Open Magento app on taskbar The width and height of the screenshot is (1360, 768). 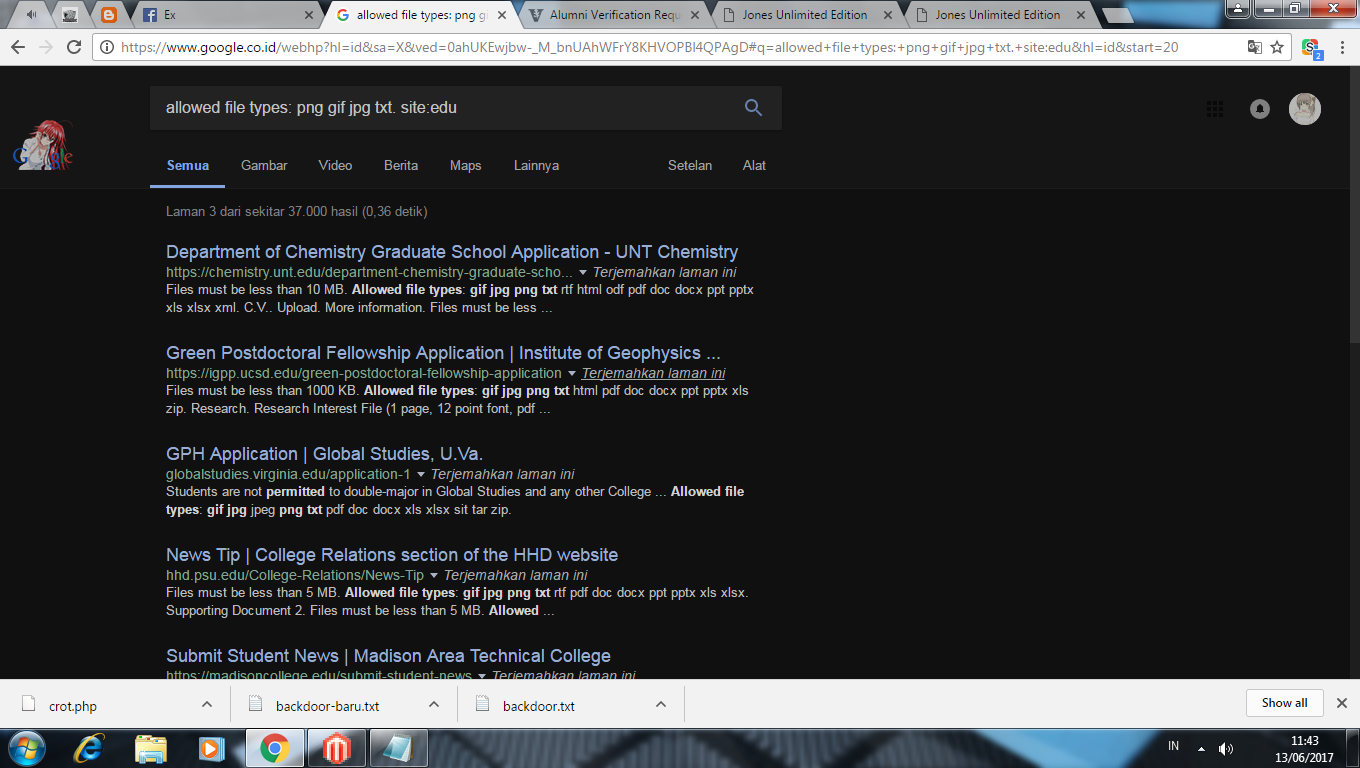pos(335,748)
